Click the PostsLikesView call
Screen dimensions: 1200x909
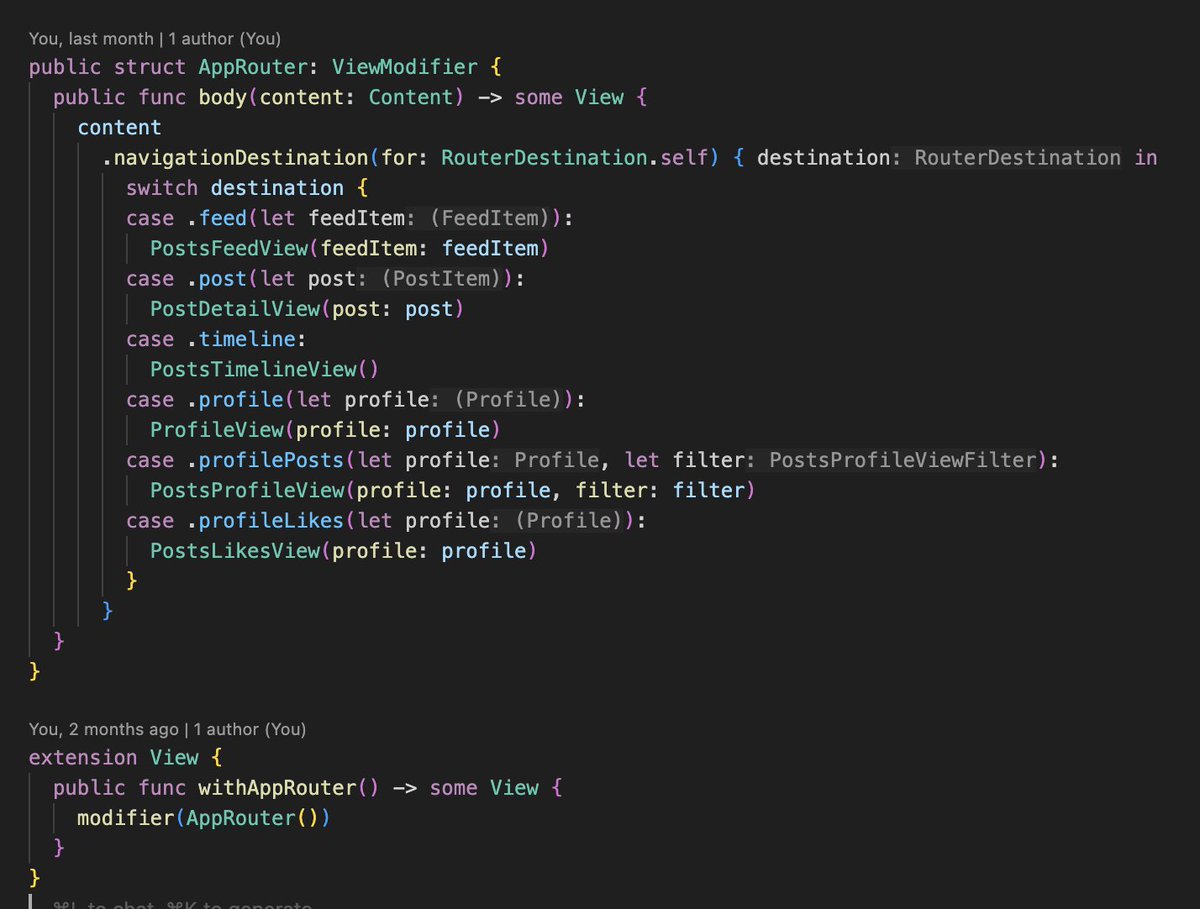click(235, 551)
